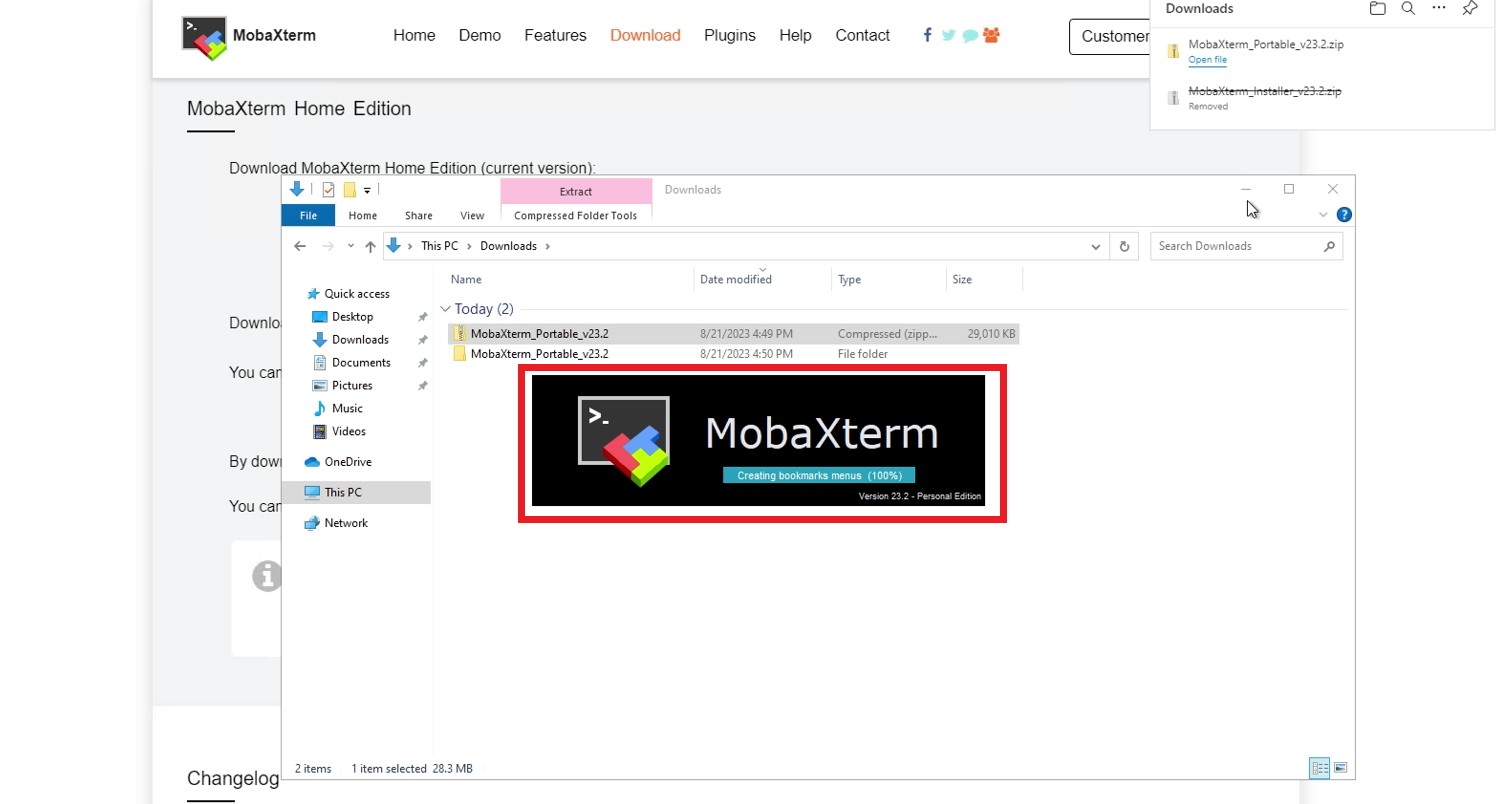The width and height of the screenshot is (1498, 804).
Task: Open the Plugins page link
Action: [x=729, y=35]
